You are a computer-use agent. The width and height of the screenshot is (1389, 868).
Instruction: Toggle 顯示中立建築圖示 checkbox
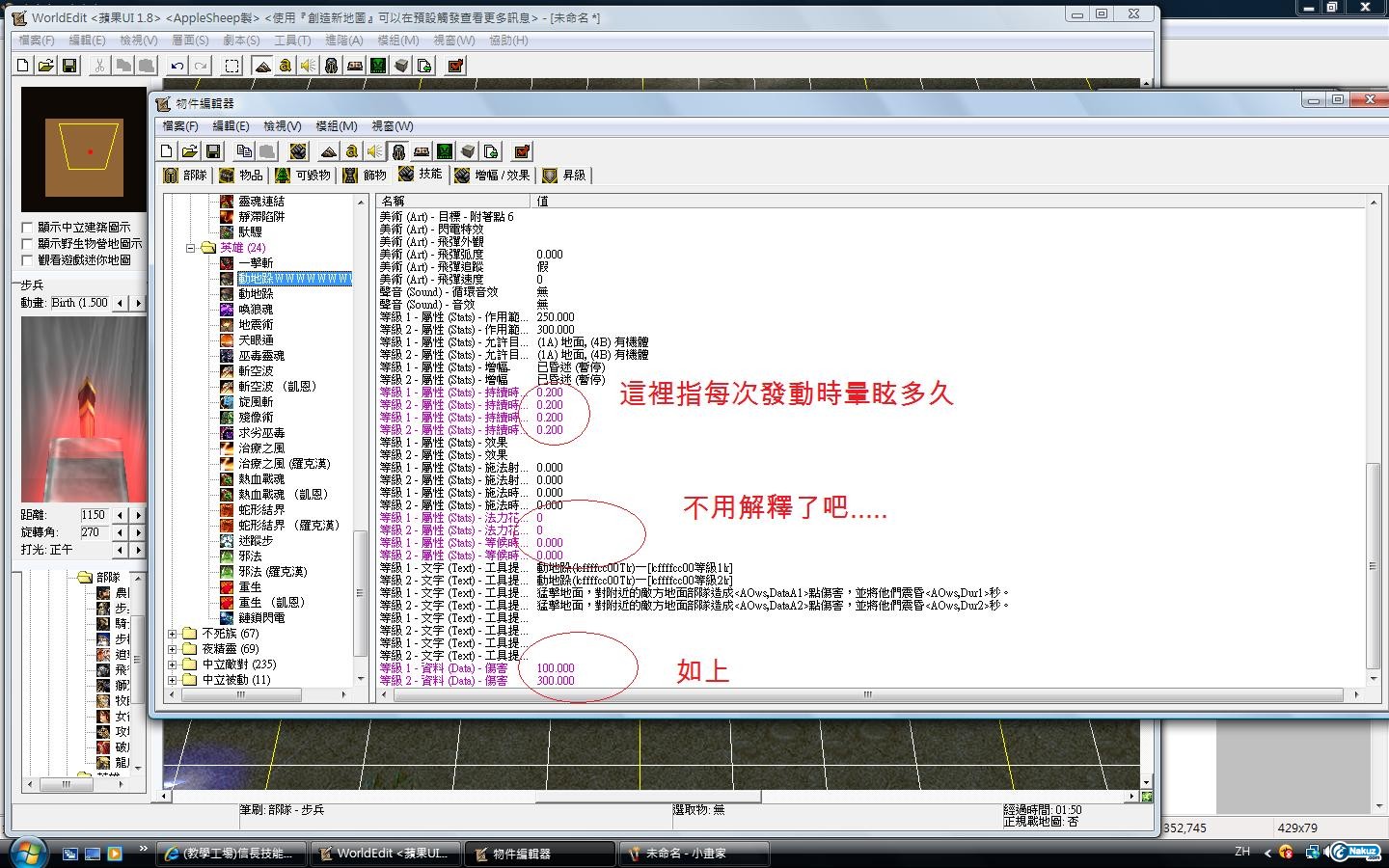click(27, 228)
